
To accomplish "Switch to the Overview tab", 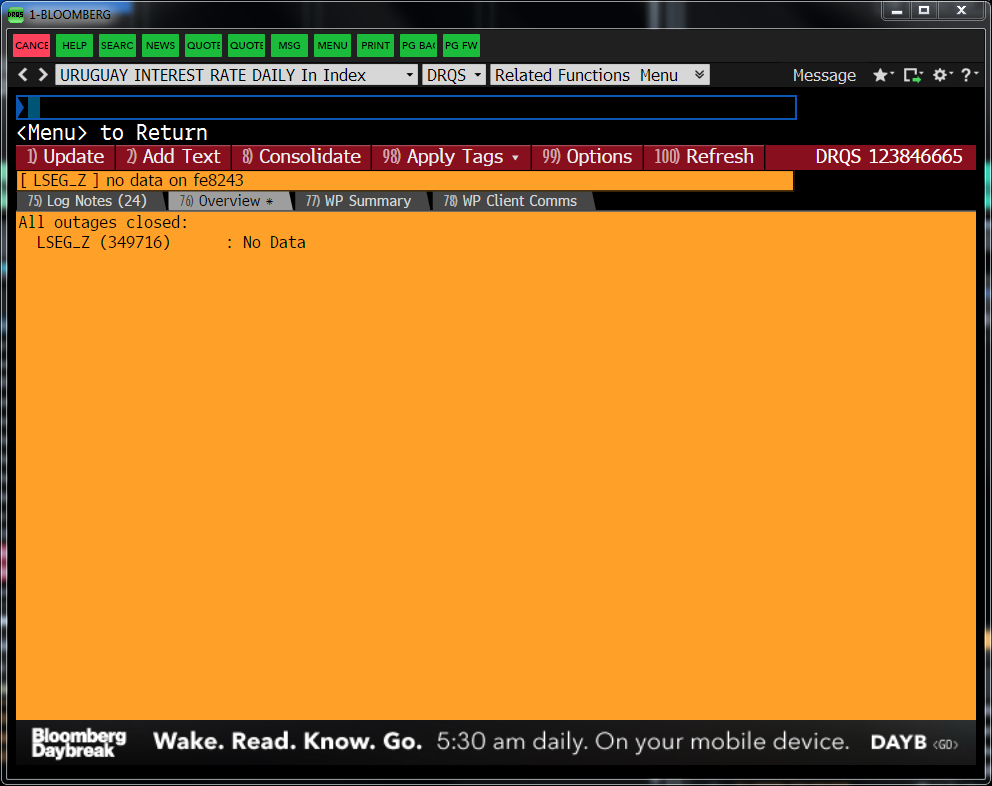I will point(228,201).
